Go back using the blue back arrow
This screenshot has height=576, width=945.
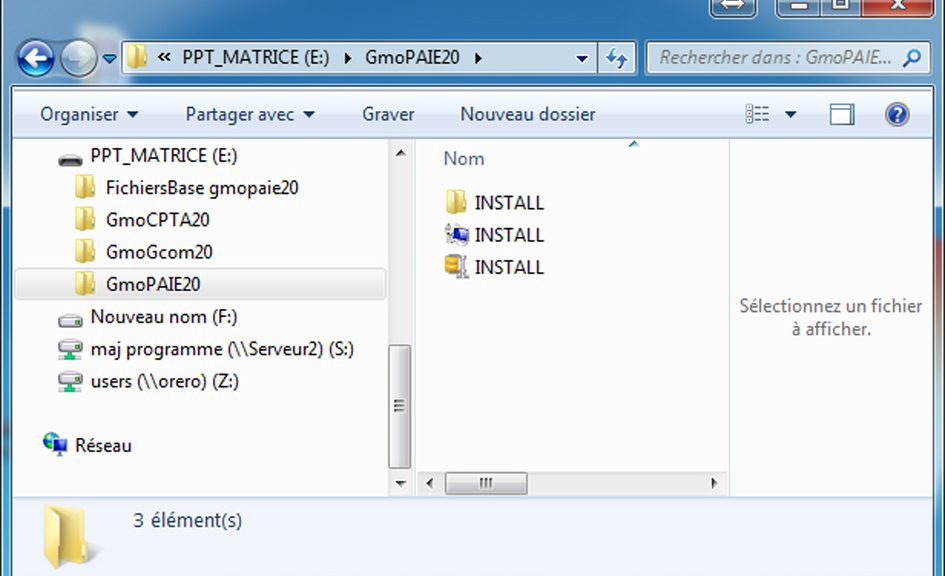point(36,58)
